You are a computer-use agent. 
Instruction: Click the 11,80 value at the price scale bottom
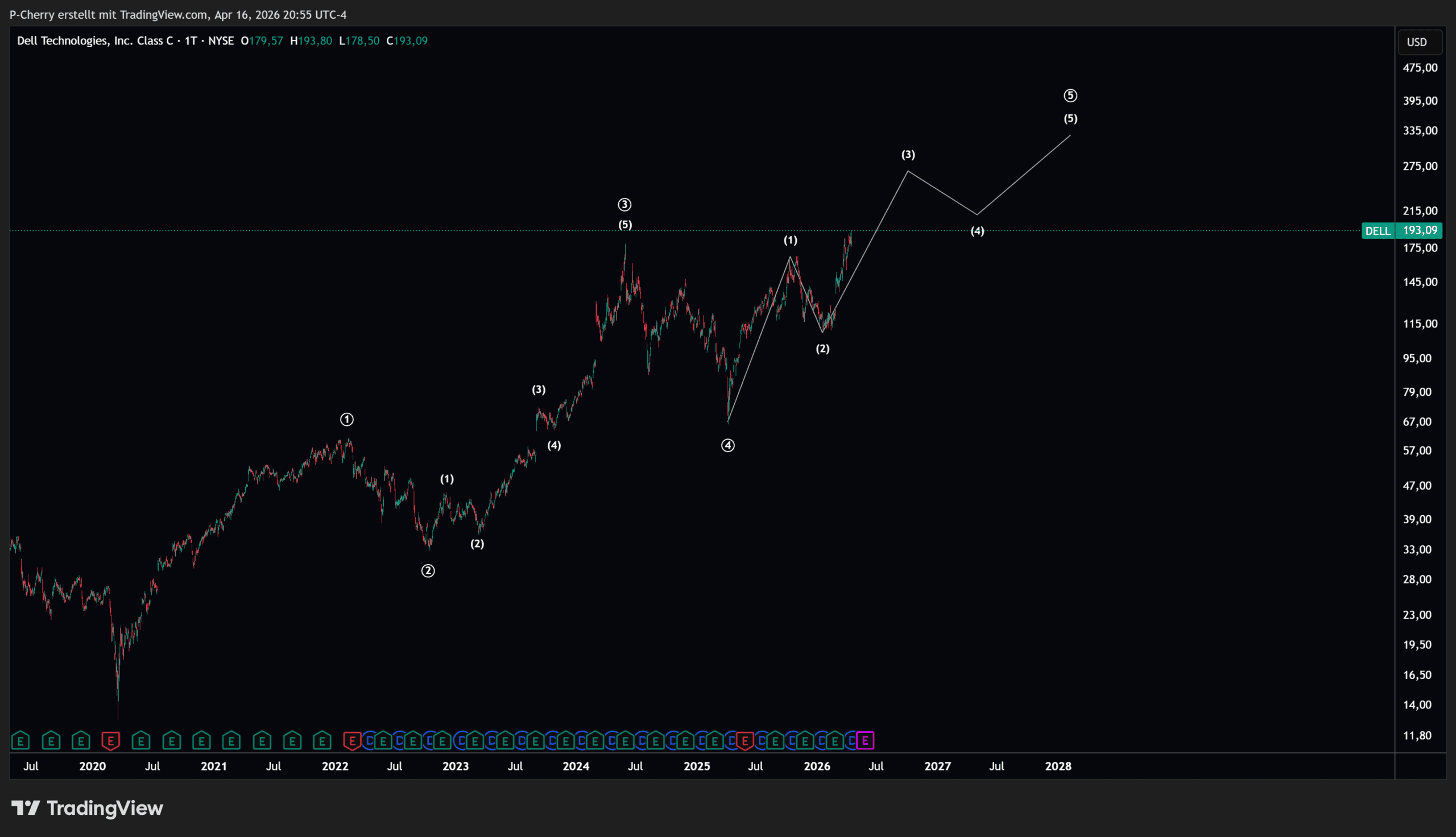point(1417,735)
